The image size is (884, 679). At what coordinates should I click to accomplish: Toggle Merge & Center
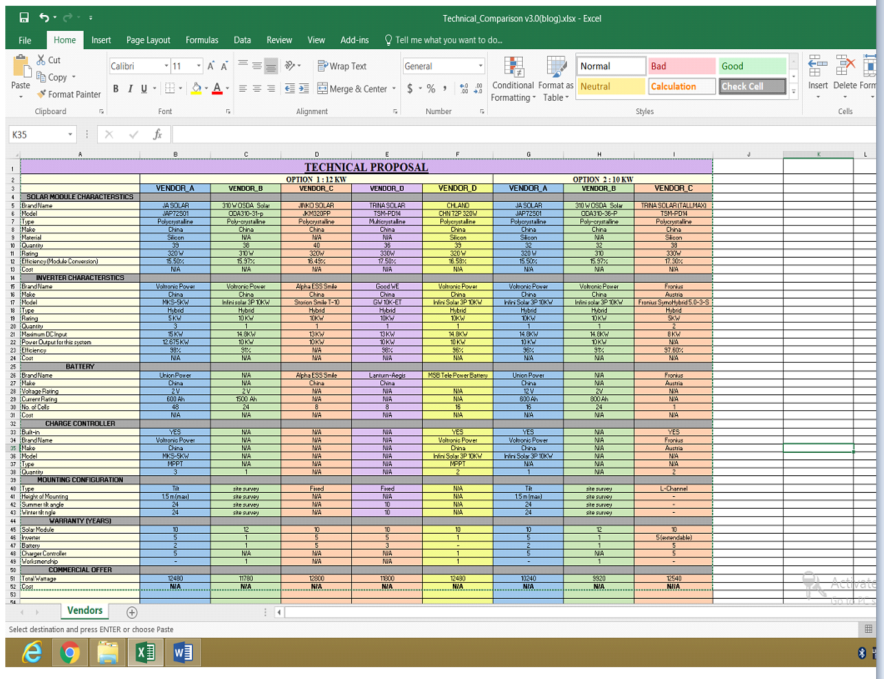pyautogui.click(x=352, y=89)
